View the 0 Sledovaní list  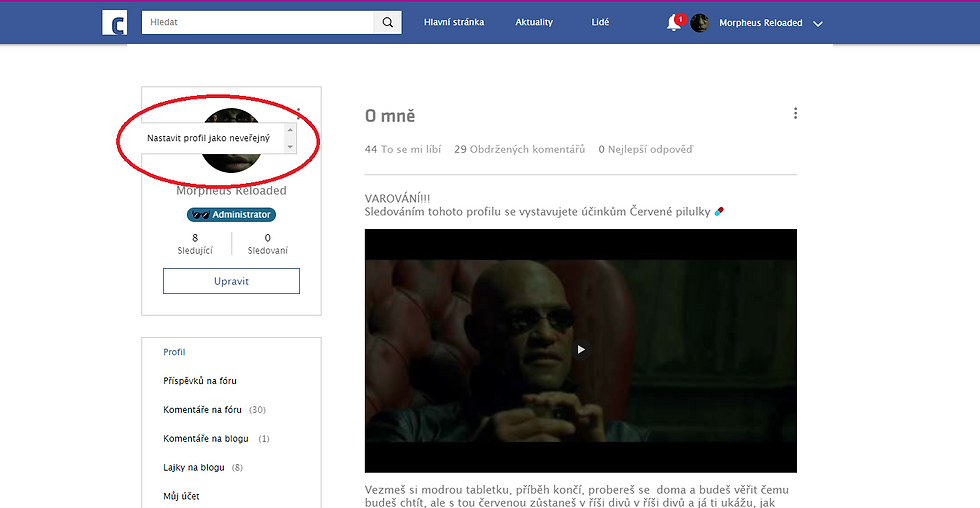click(x=268, y=244)
